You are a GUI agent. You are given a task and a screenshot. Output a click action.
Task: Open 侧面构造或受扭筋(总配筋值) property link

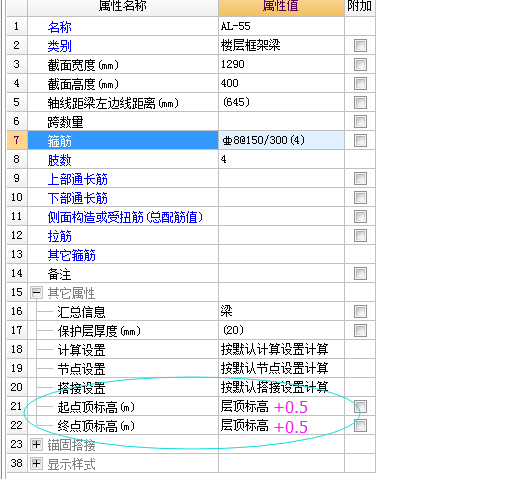(125, 217)
